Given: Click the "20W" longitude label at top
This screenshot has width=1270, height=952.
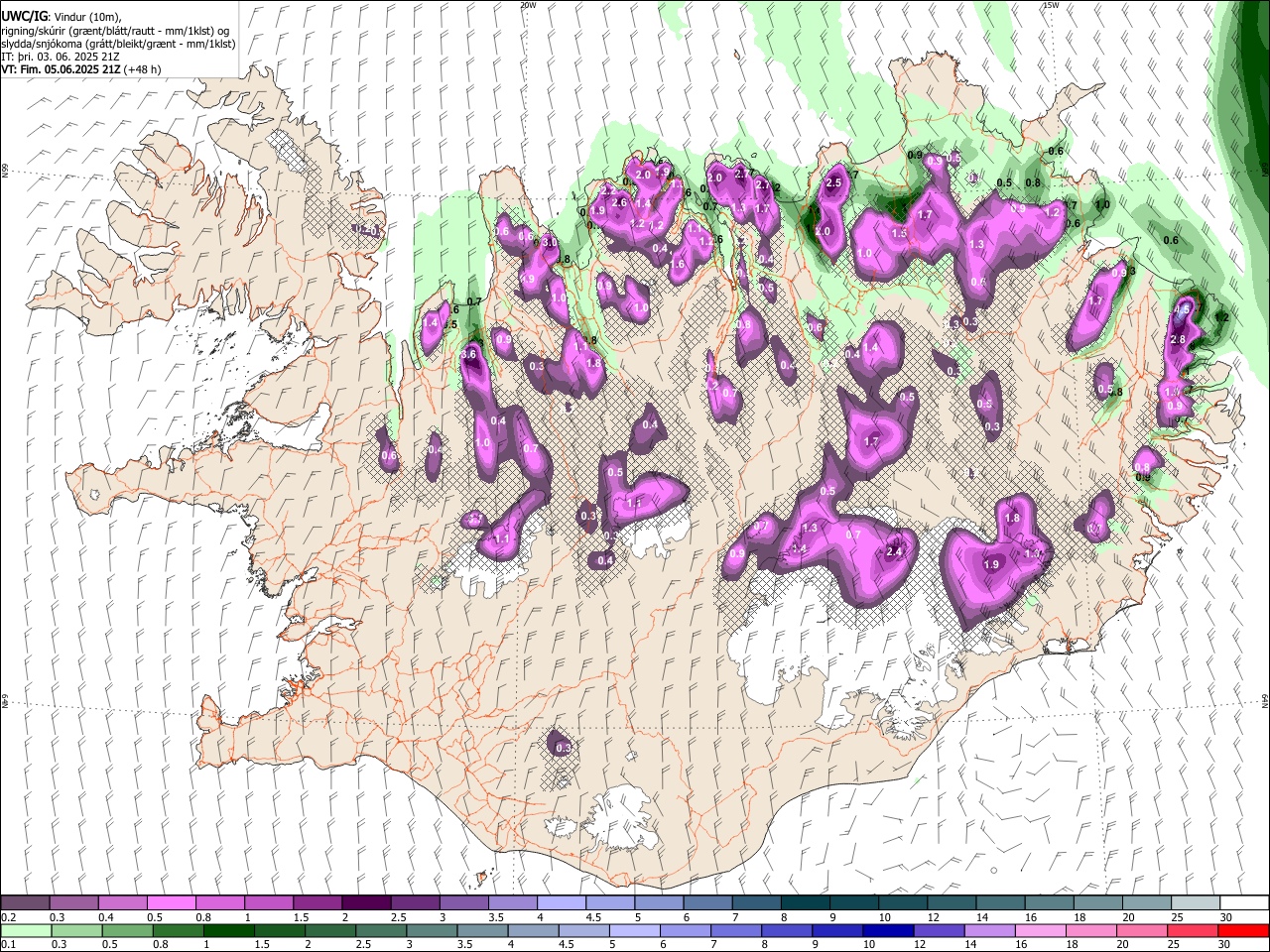Looking at the screenshot, I should coord(528,5).
